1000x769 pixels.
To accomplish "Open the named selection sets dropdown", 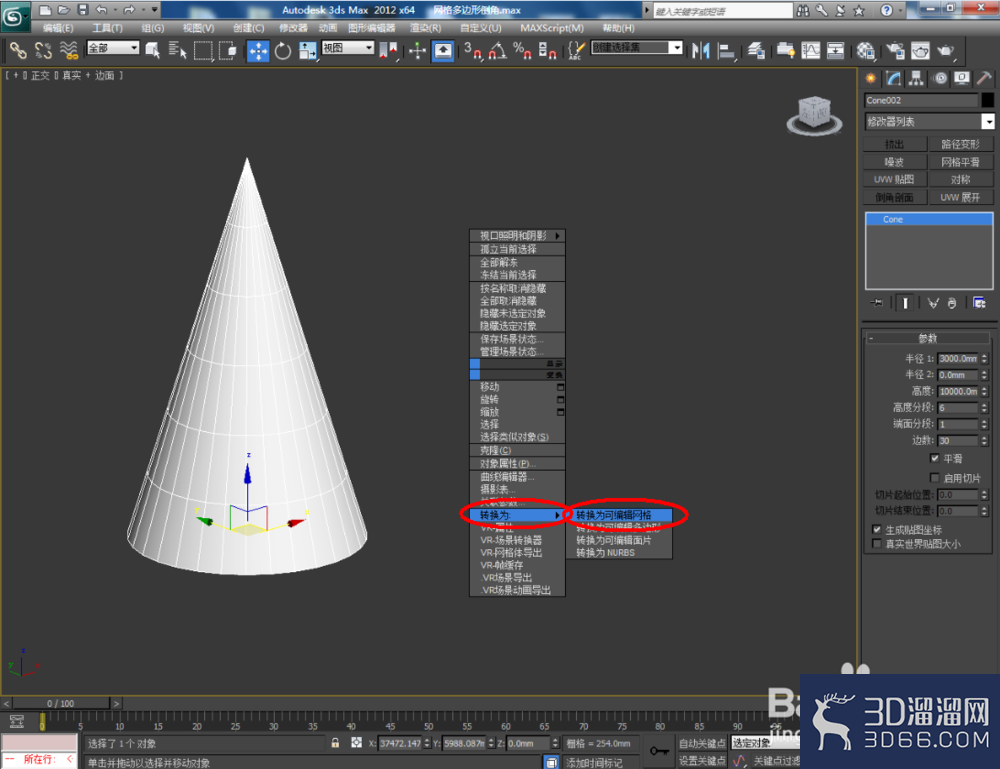I will (x=637, y=48).
